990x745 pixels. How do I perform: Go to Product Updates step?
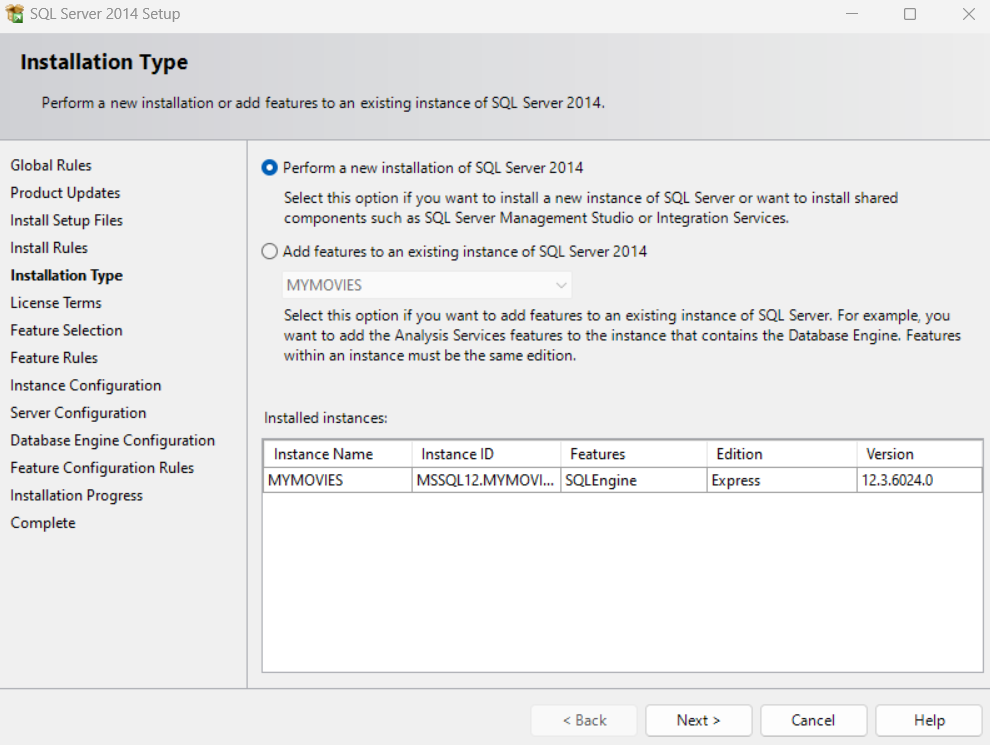(65, 193)
